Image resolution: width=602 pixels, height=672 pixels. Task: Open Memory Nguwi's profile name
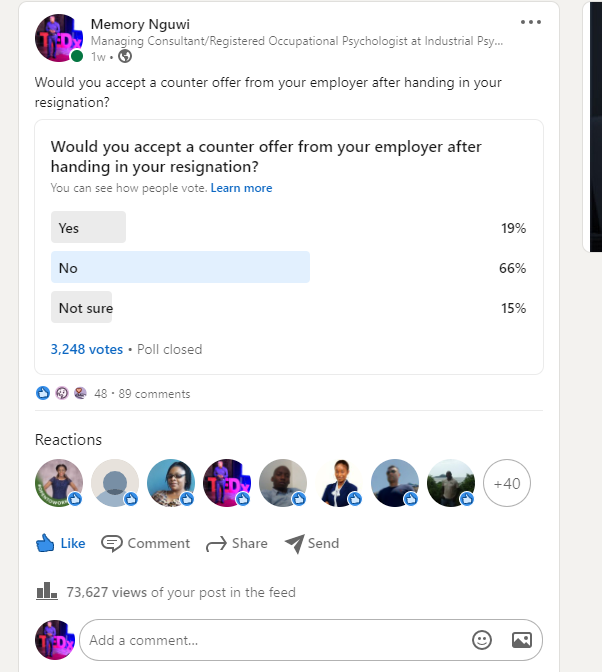click(x=140, y=24)
